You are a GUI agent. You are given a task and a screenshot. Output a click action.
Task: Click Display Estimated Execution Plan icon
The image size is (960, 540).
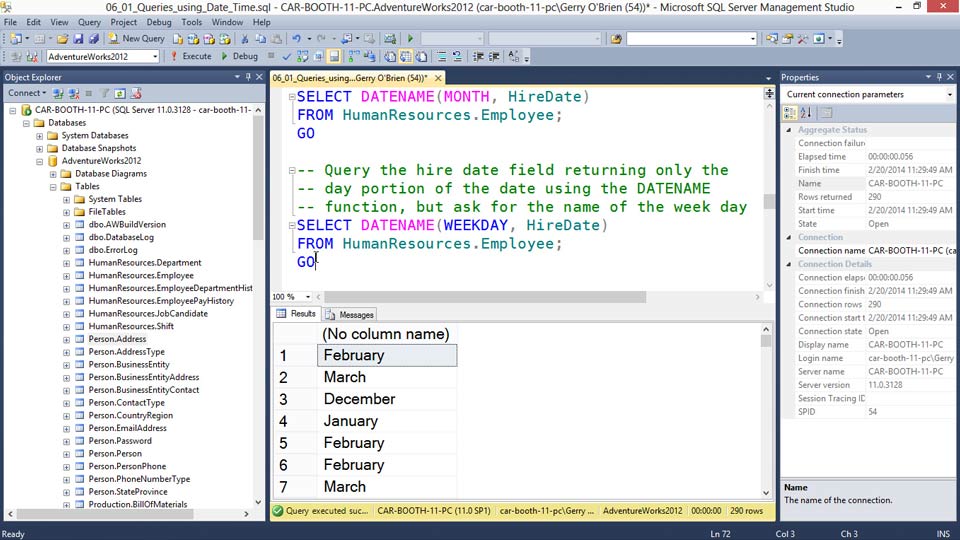pyautogui.click(x=302, y=56)
